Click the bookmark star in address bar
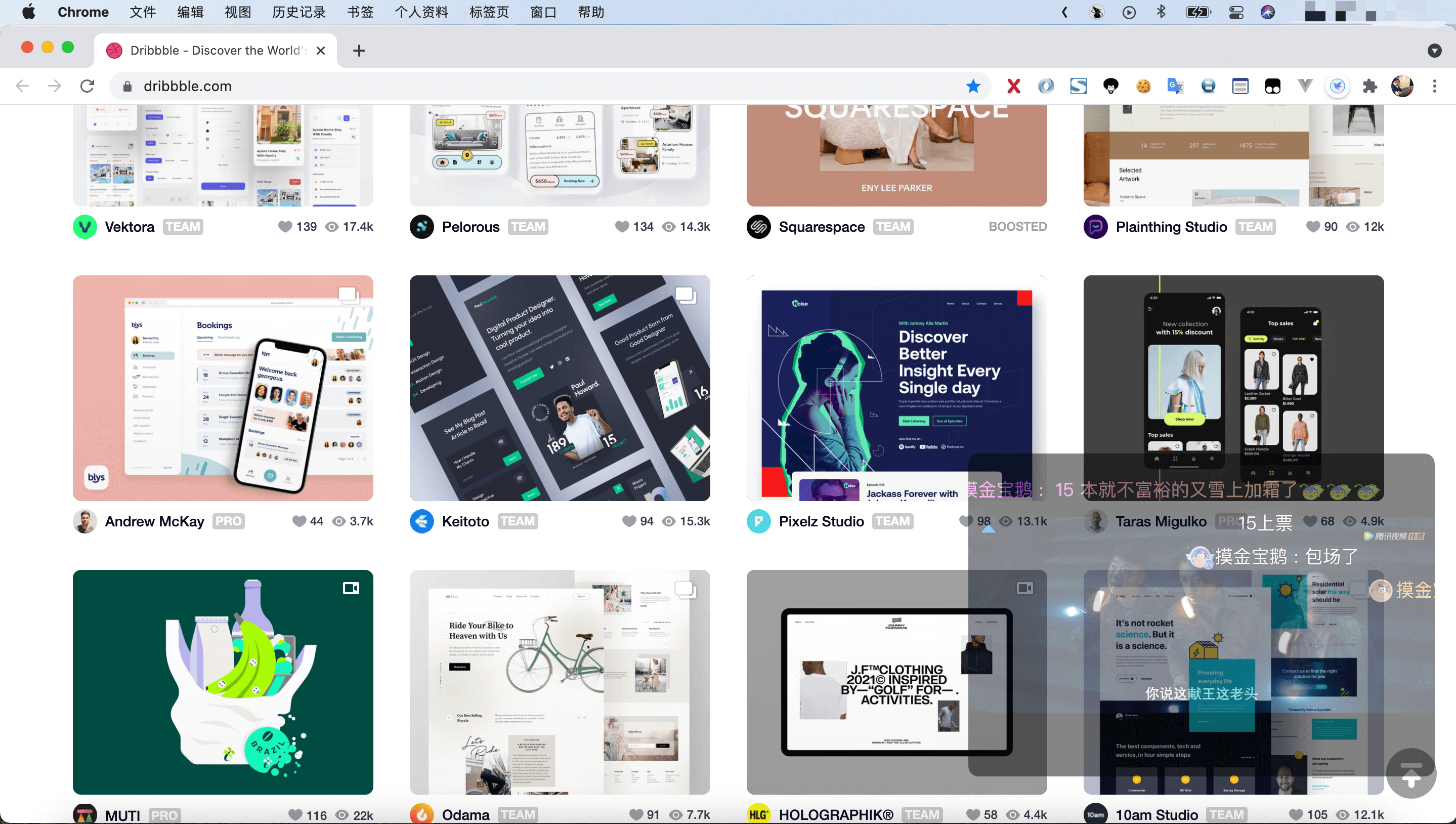Viewport: 1456px width, 824px height. point(973,86)
